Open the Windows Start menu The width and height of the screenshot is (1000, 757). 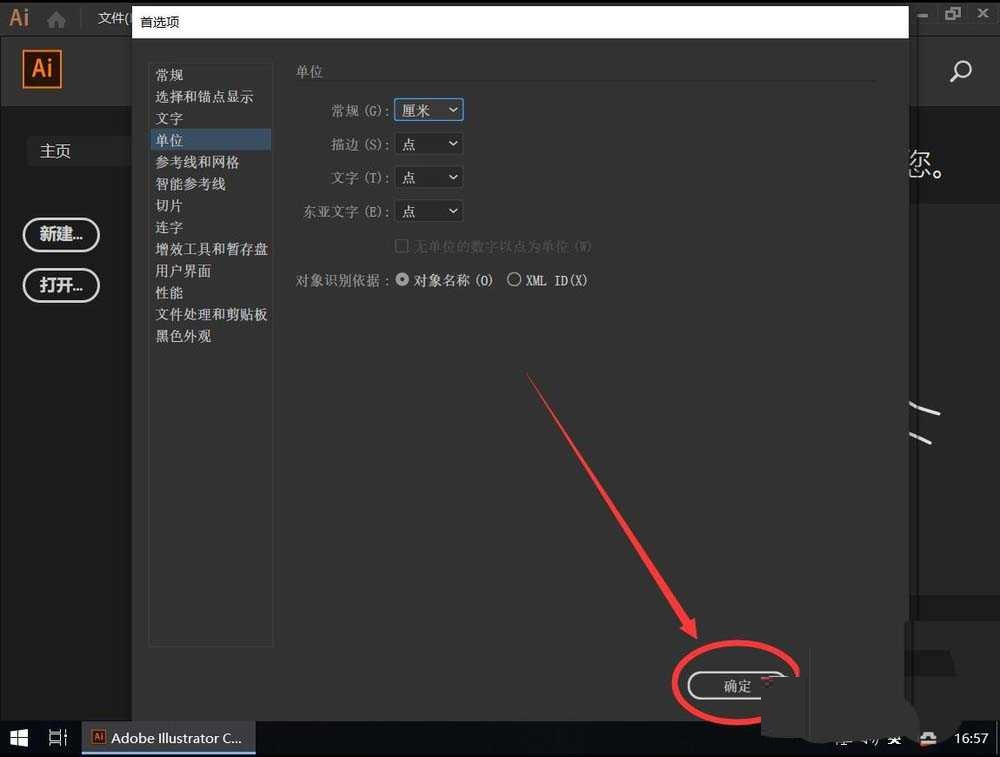coord(18,738)
